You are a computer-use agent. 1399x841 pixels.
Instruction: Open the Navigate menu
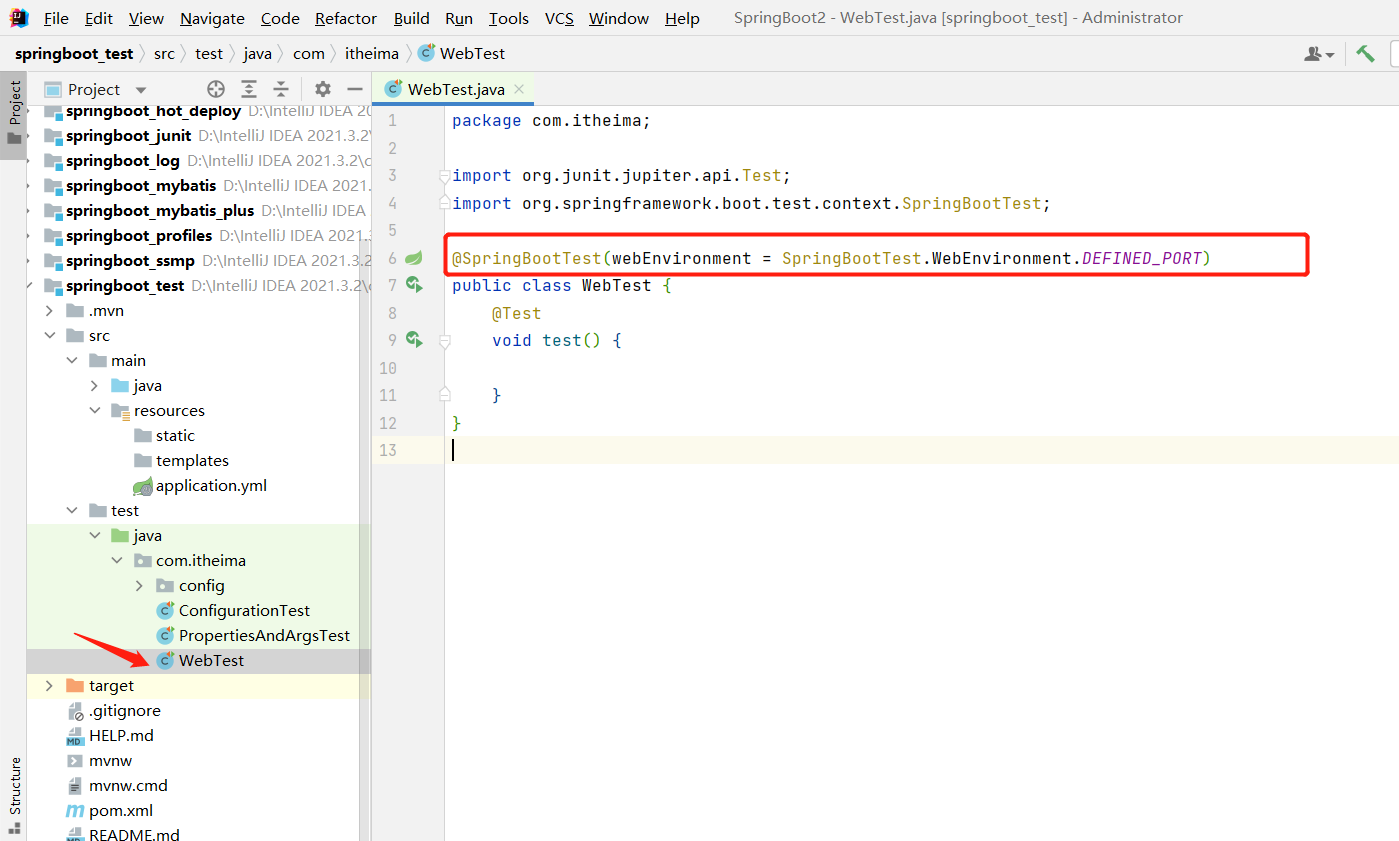[x=212, y=18]
